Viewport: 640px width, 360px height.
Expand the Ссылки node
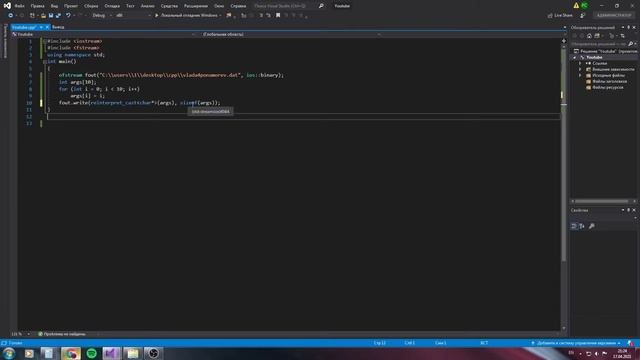click(x=580, y=63)
